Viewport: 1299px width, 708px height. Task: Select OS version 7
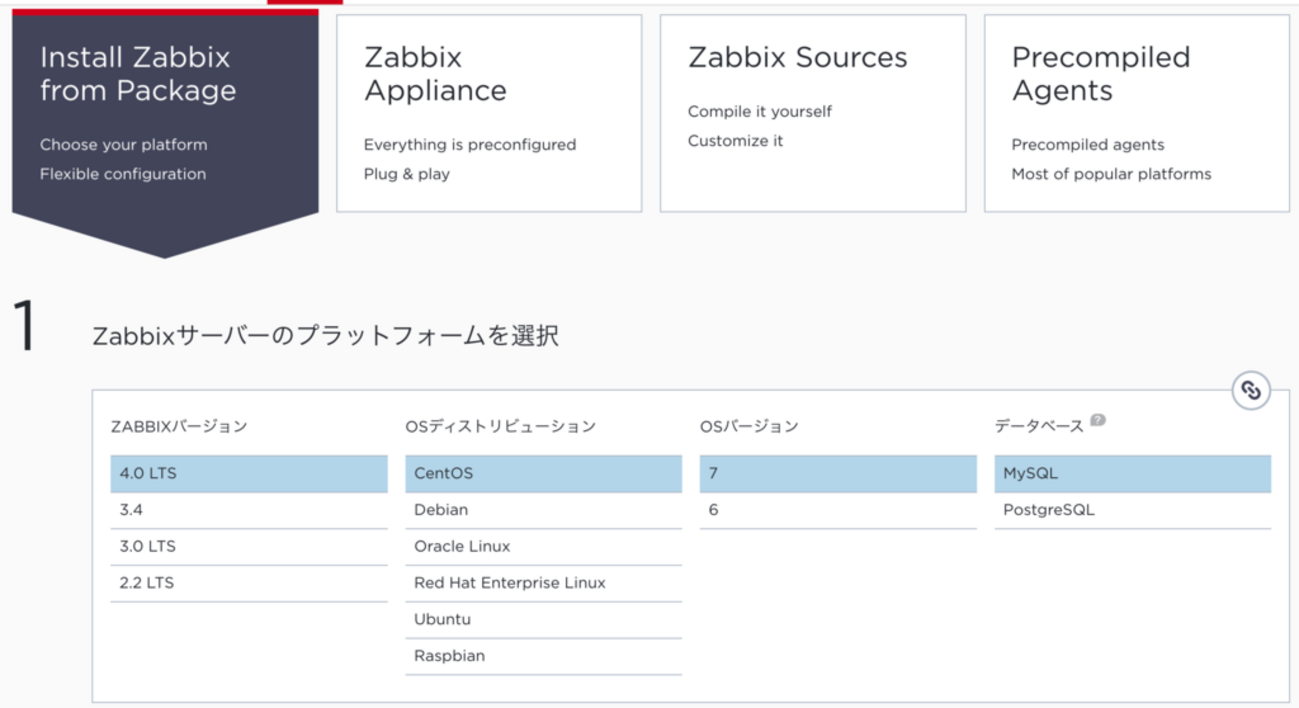tap(838, 474)
